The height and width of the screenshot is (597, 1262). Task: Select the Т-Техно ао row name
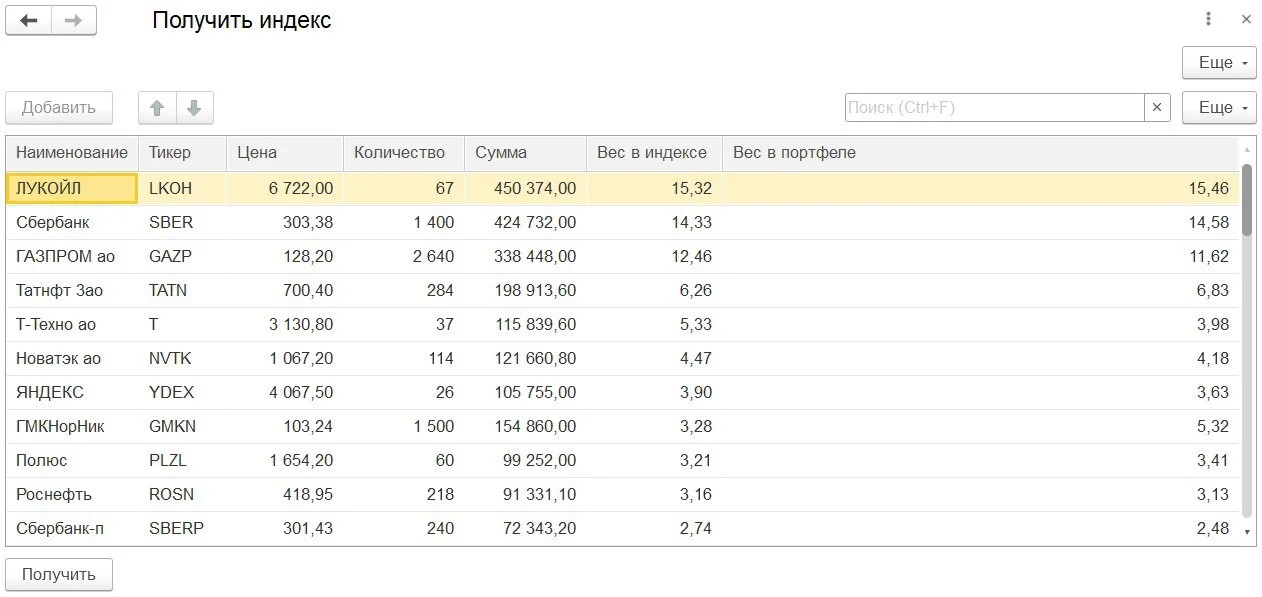tap(72, 324)
